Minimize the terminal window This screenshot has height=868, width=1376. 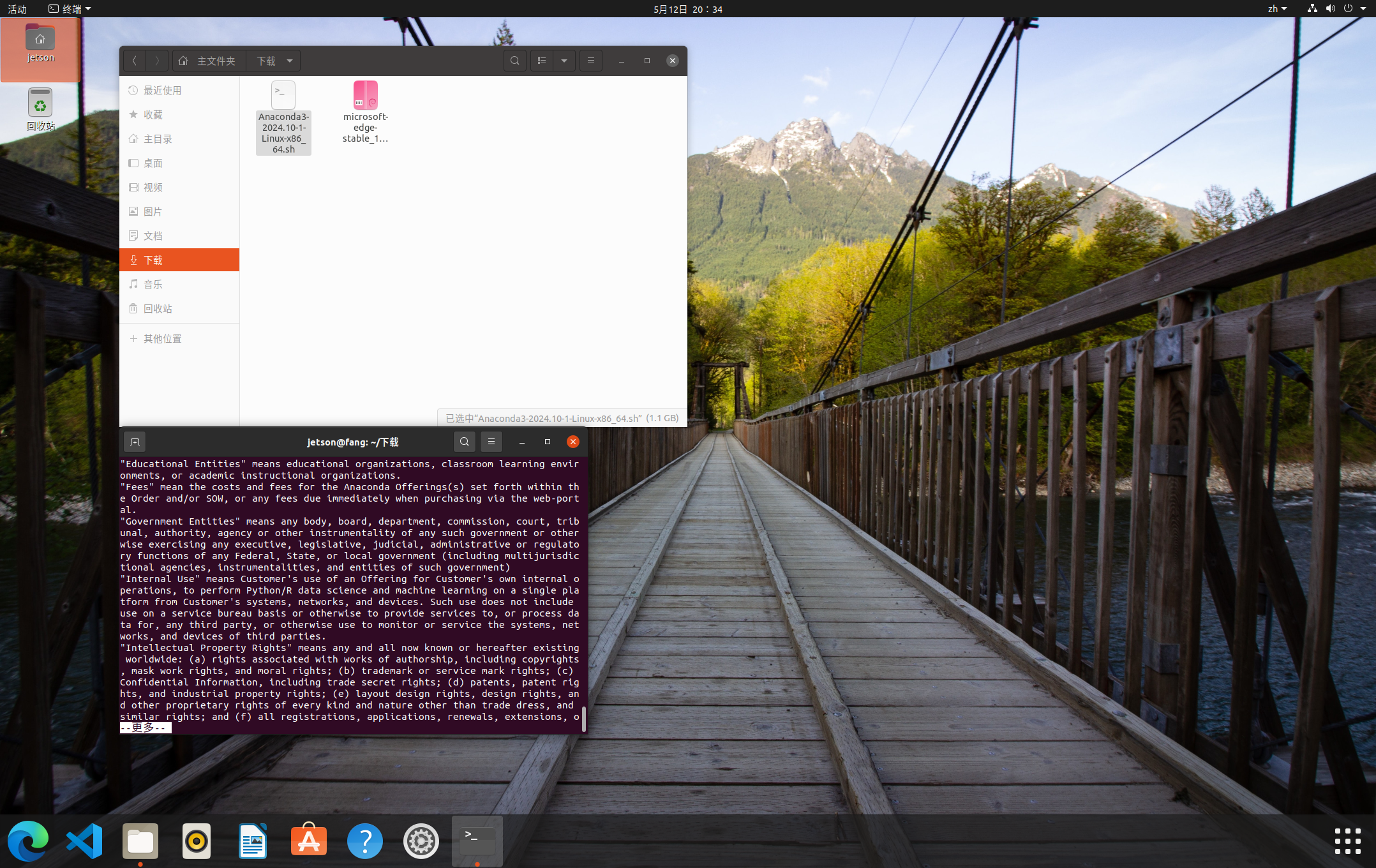[522, 442]
